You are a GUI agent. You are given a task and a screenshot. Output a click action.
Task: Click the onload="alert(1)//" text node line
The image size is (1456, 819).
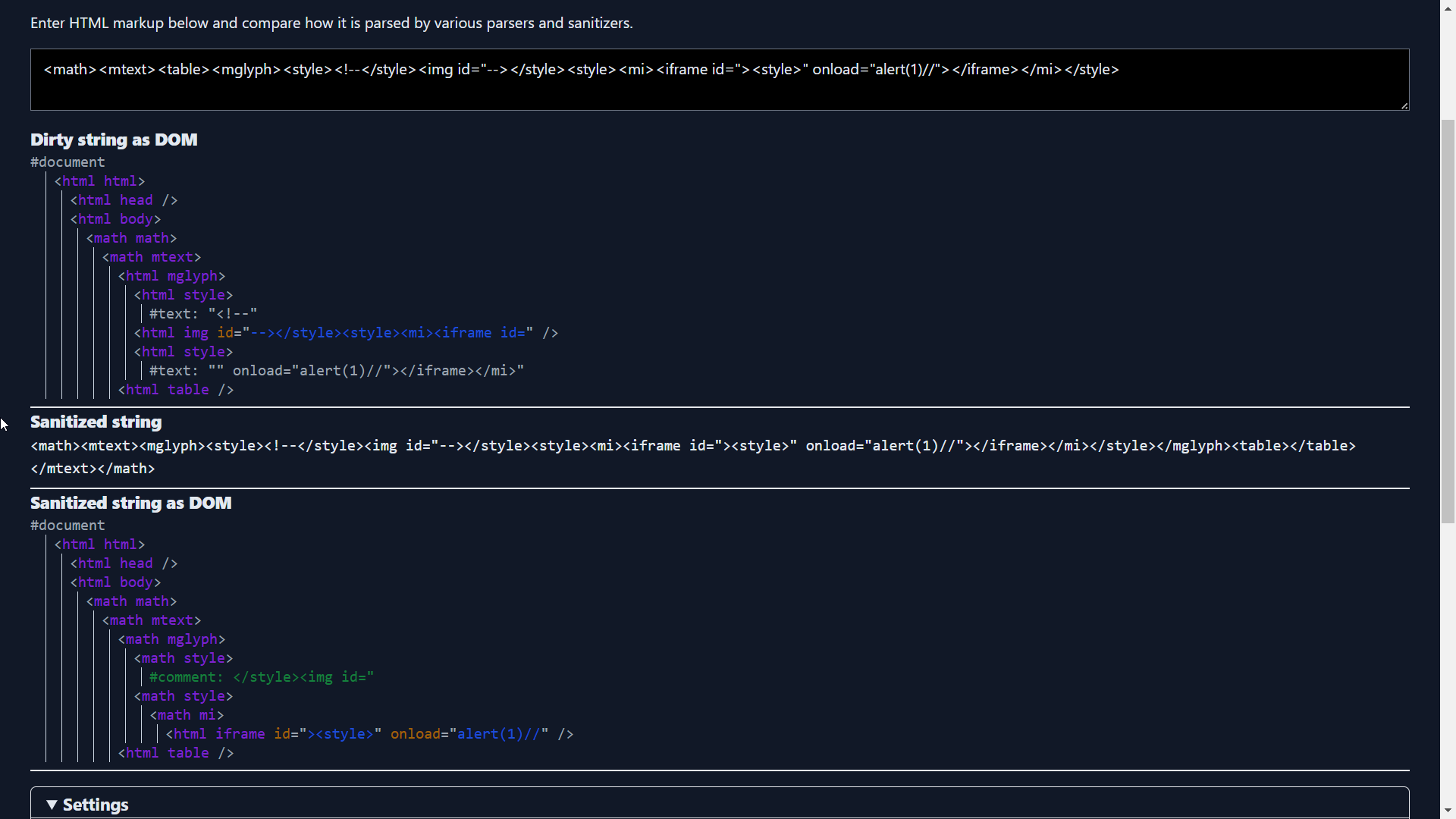[336, 371]
